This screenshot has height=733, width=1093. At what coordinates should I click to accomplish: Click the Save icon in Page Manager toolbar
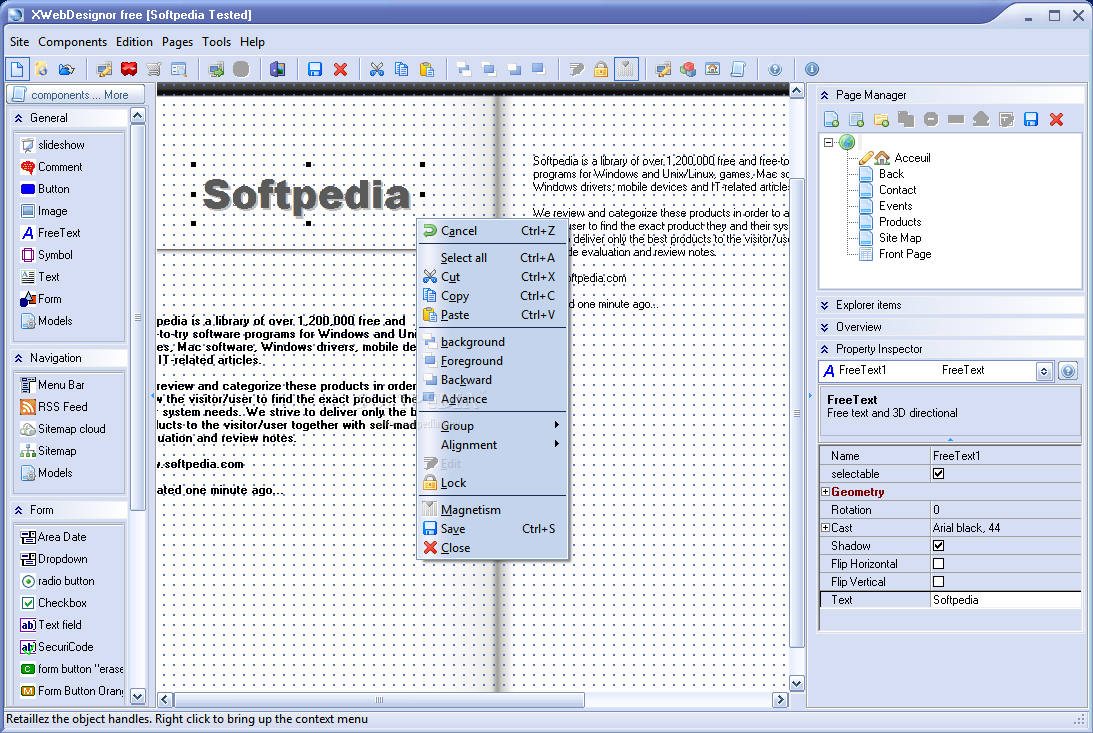point(1031,119)
